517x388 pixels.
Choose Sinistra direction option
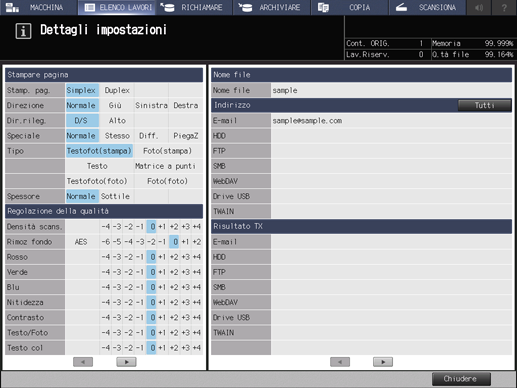[x=151, y=105]
